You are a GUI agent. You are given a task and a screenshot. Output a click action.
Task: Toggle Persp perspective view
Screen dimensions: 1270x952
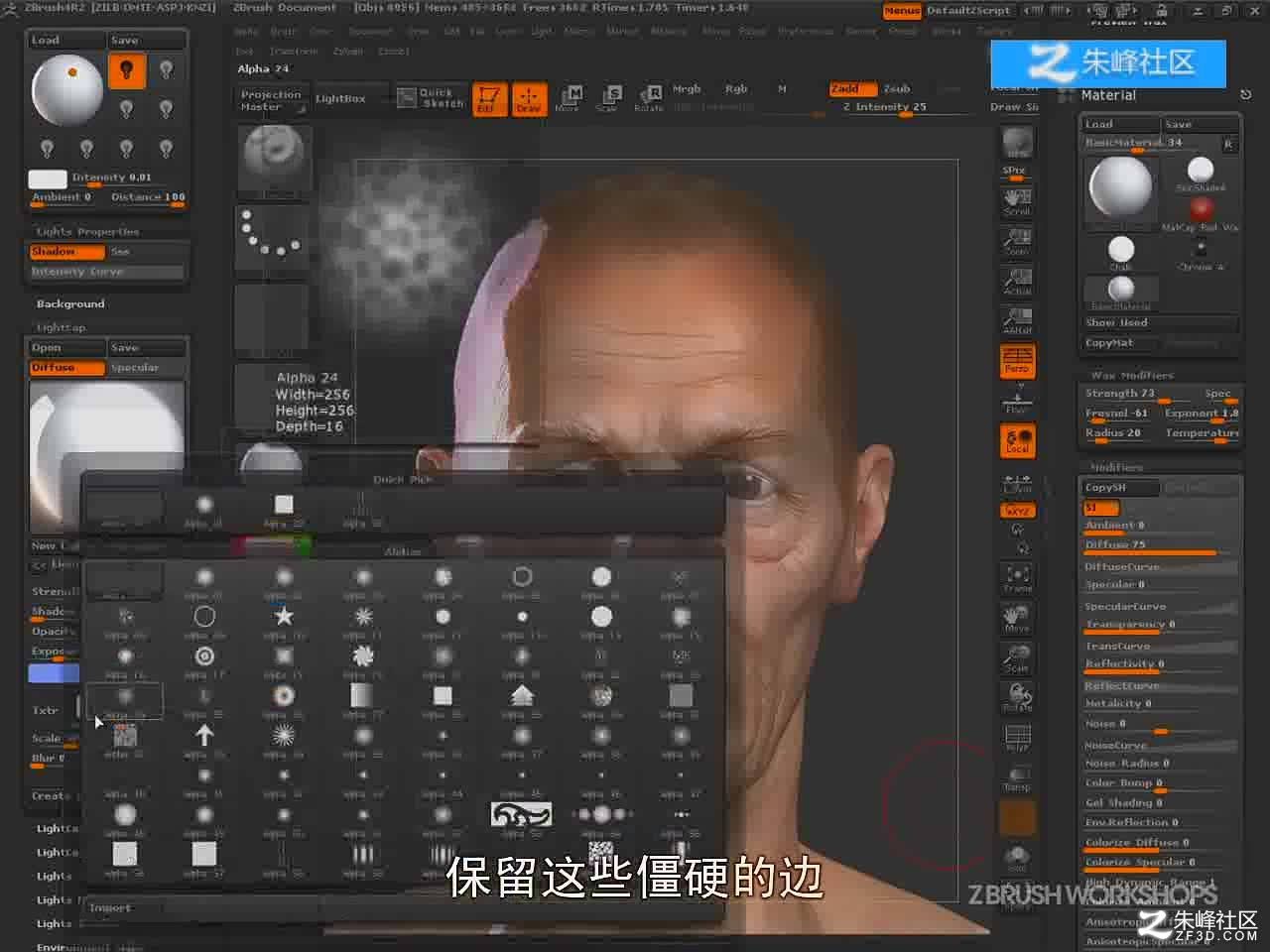click(1017, 360)
